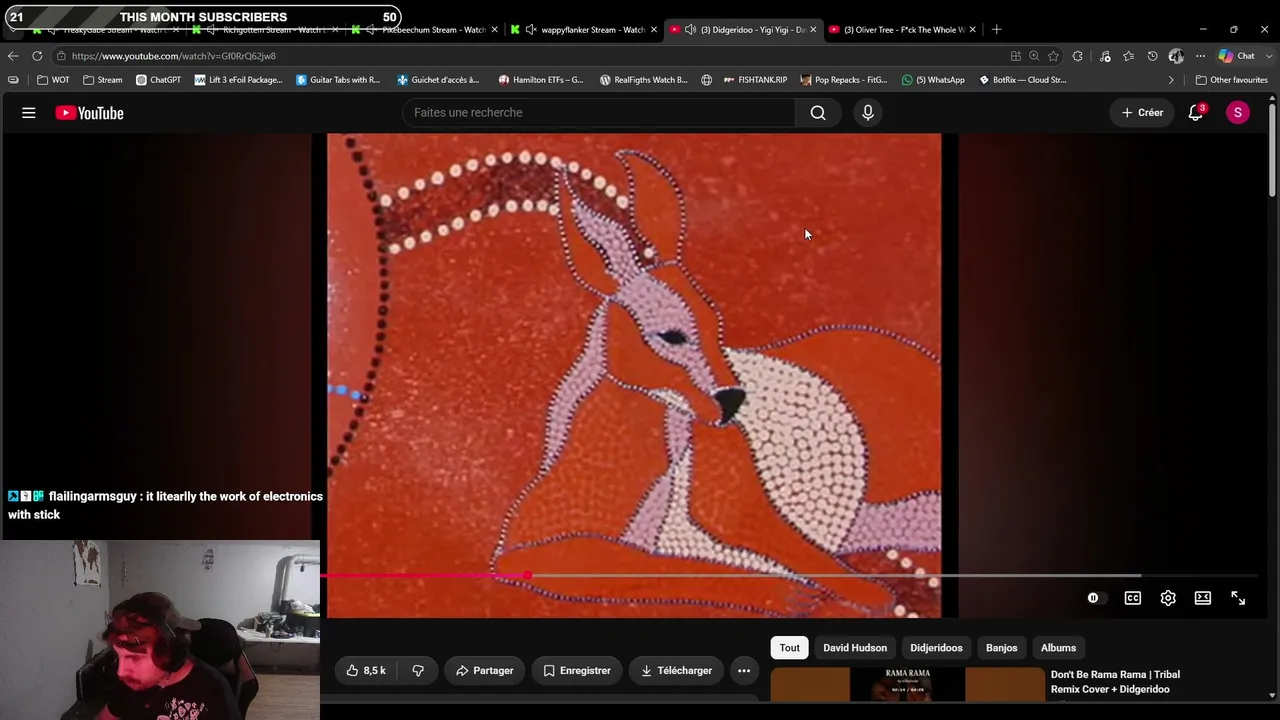Go to the YouTube home logo
Image resolution: width=1280 pixels, height=720 pixels.
(x=90, y=113)
